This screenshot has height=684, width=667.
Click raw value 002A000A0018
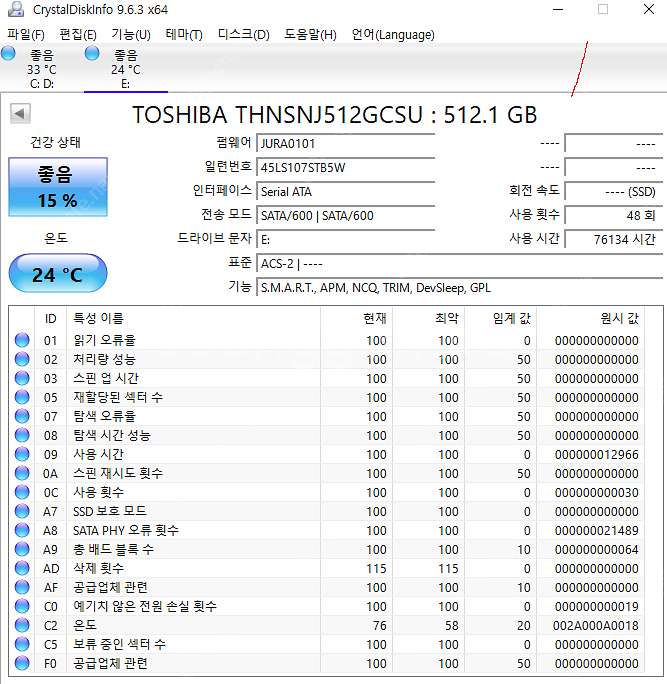595,626
